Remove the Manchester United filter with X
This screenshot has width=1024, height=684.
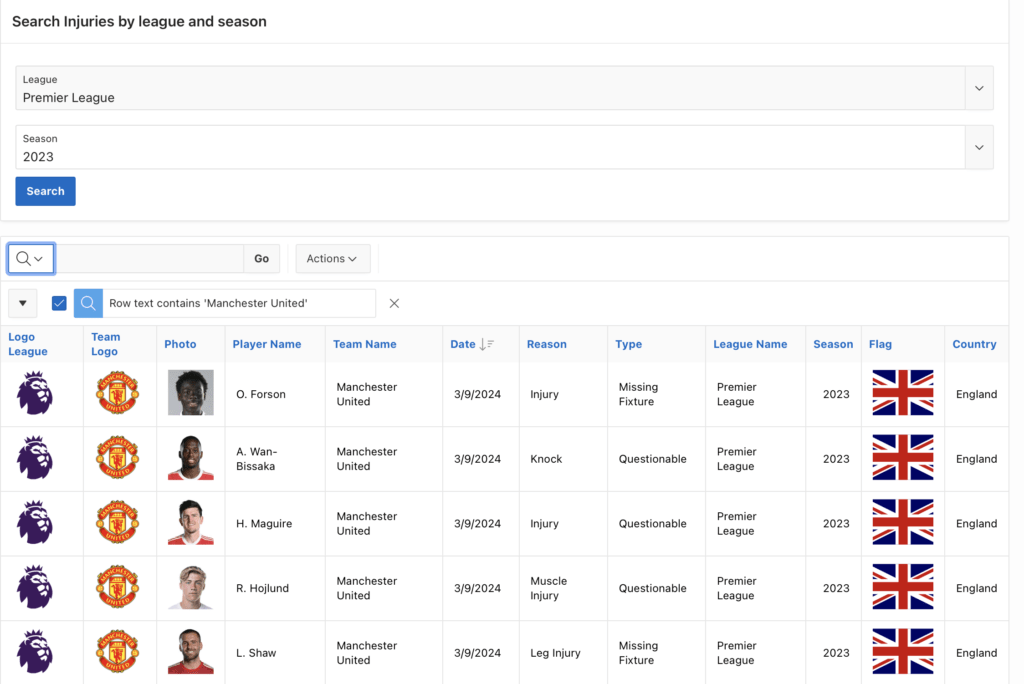pos(394,303)
